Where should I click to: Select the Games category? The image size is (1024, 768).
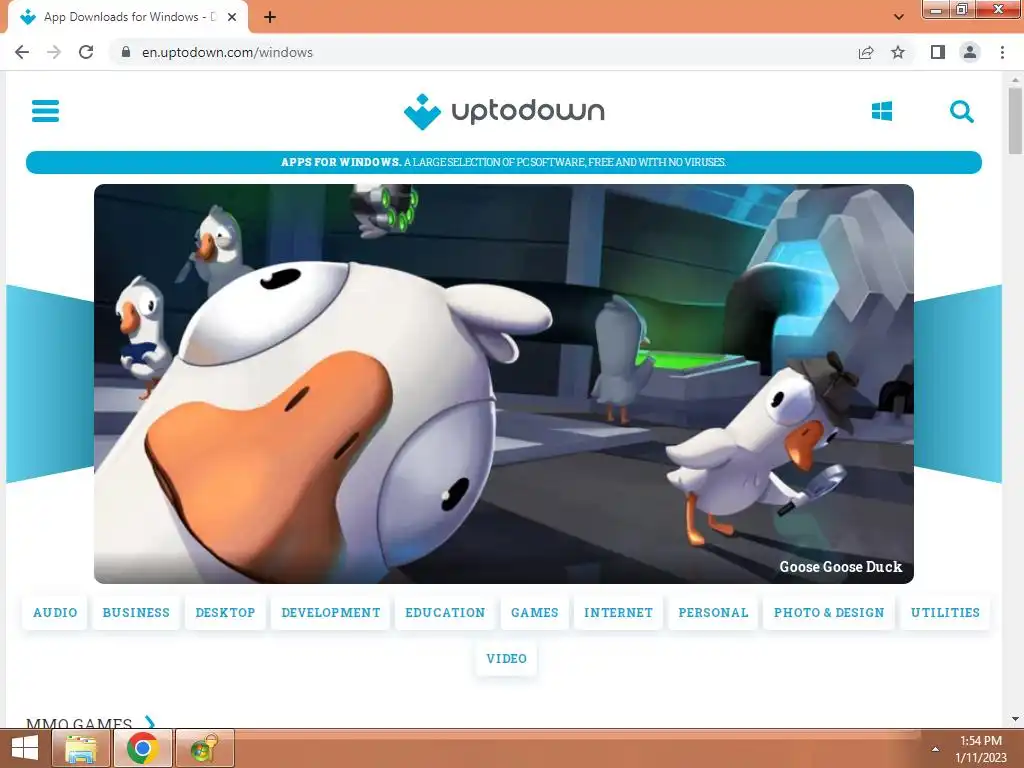point(534,613)
